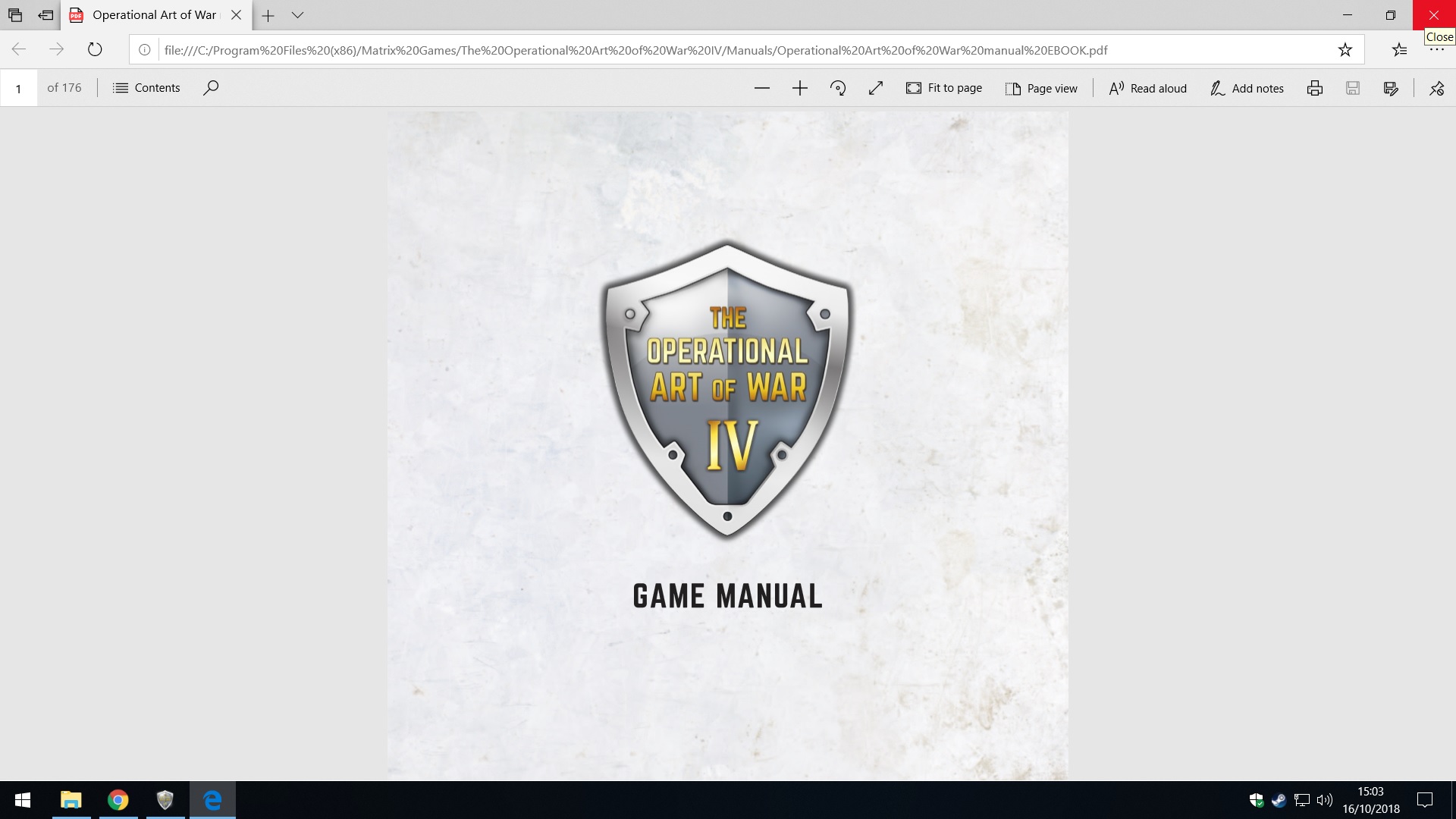Open Steam from system tray

(x=1279, y=800)
